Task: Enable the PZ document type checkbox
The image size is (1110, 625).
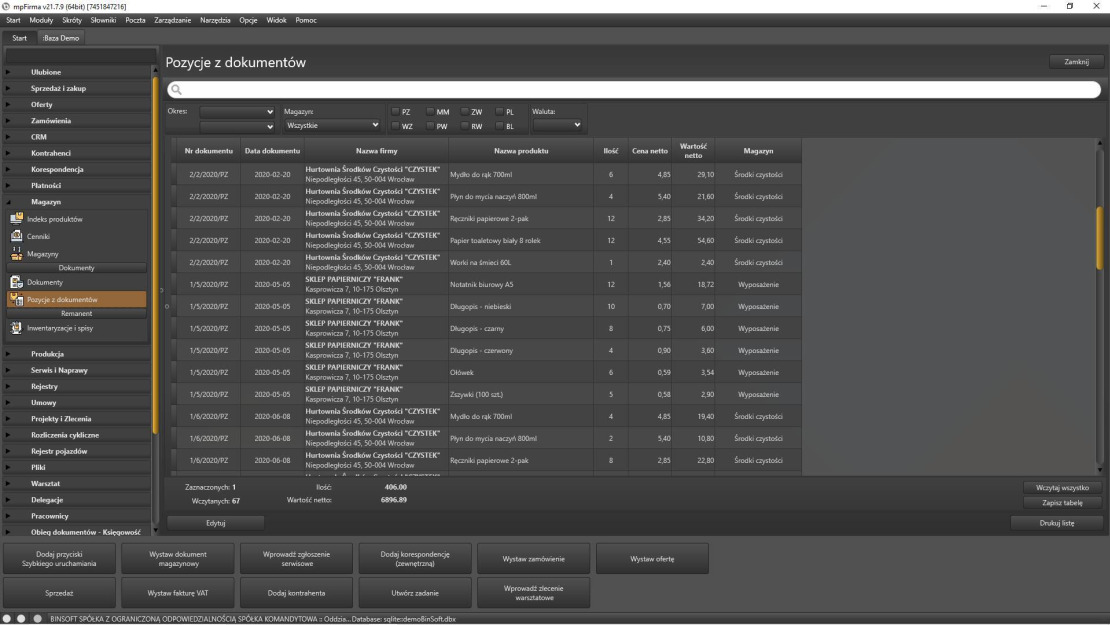Action: tap(395, 112)
